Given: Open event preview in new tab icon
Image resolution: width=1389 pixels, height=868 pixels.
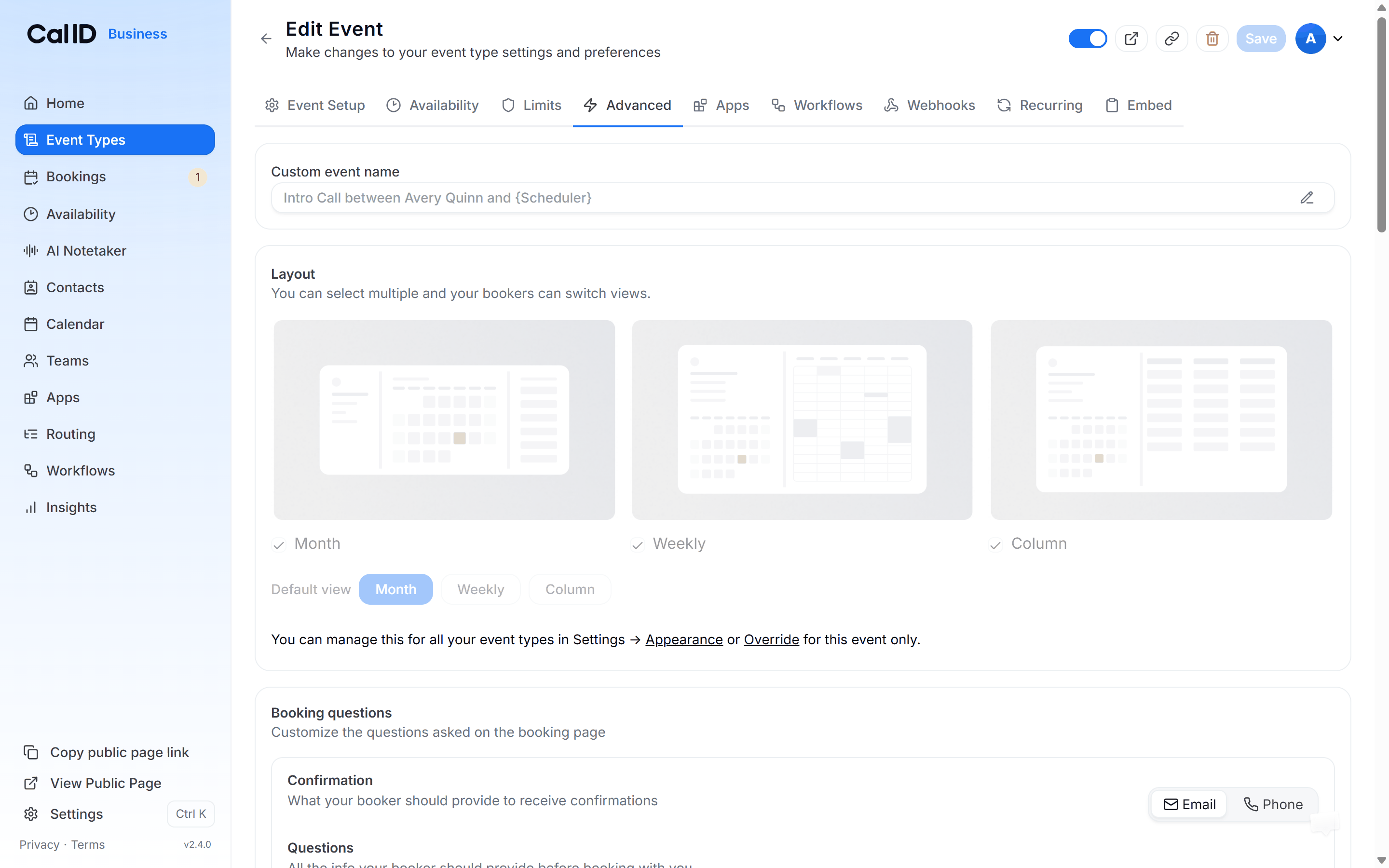Looking at the screenshot, I should (x=1130, y=39).
